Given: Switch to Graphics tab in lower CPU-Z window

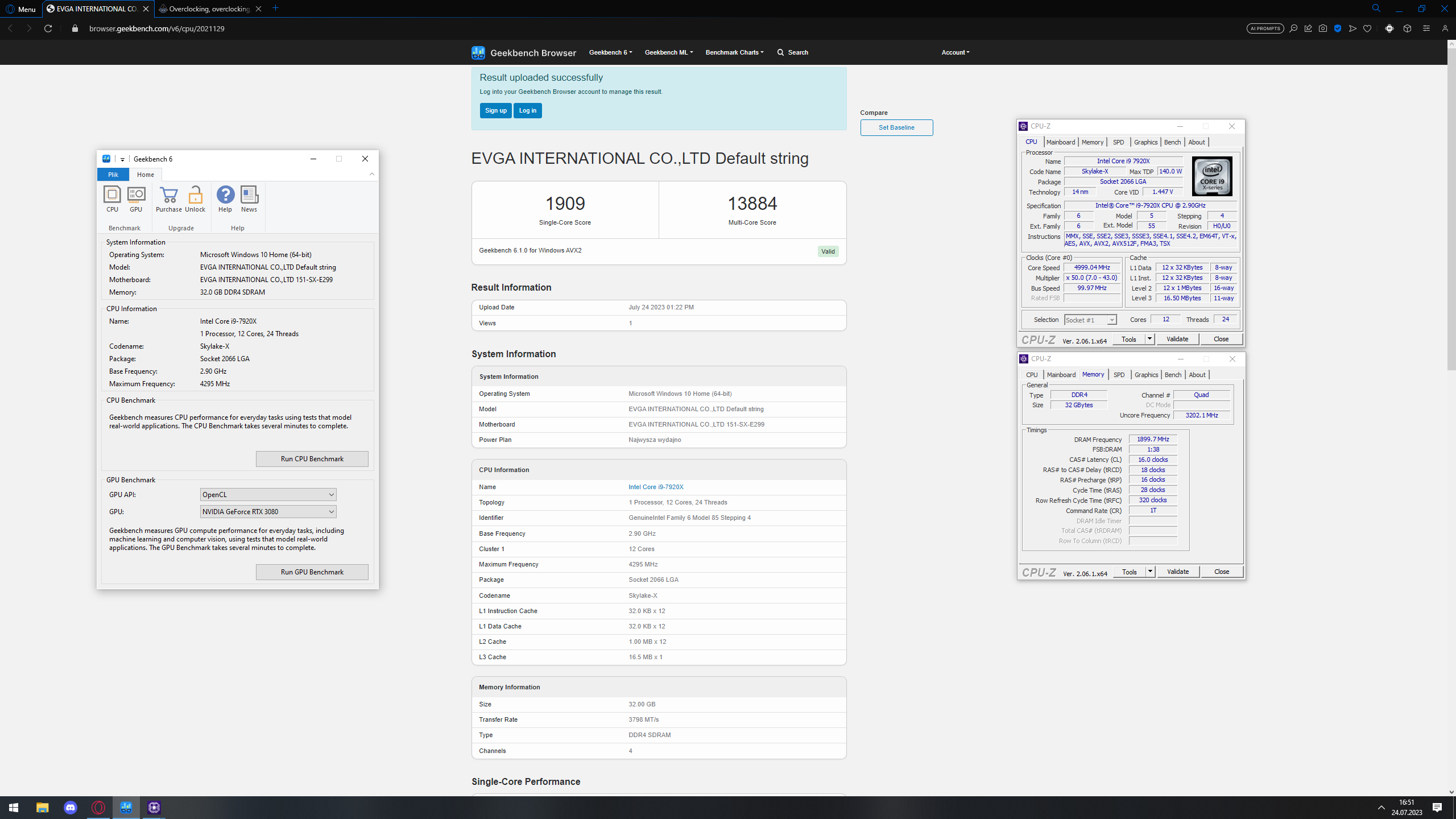Looking at the screenshot, I should coord(1146,375).
